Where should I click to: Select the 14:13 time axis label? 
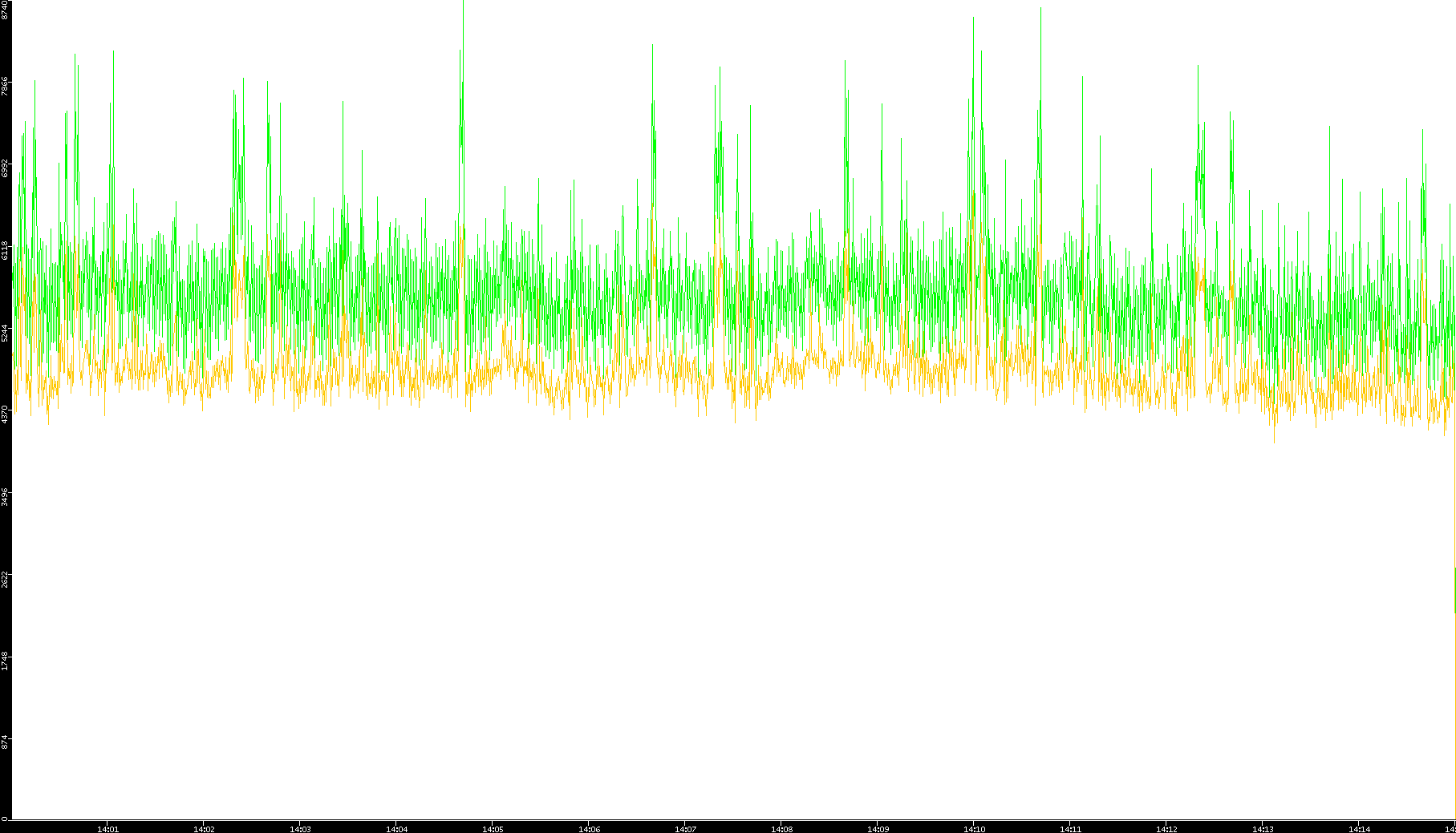[x=1263, y=829]
